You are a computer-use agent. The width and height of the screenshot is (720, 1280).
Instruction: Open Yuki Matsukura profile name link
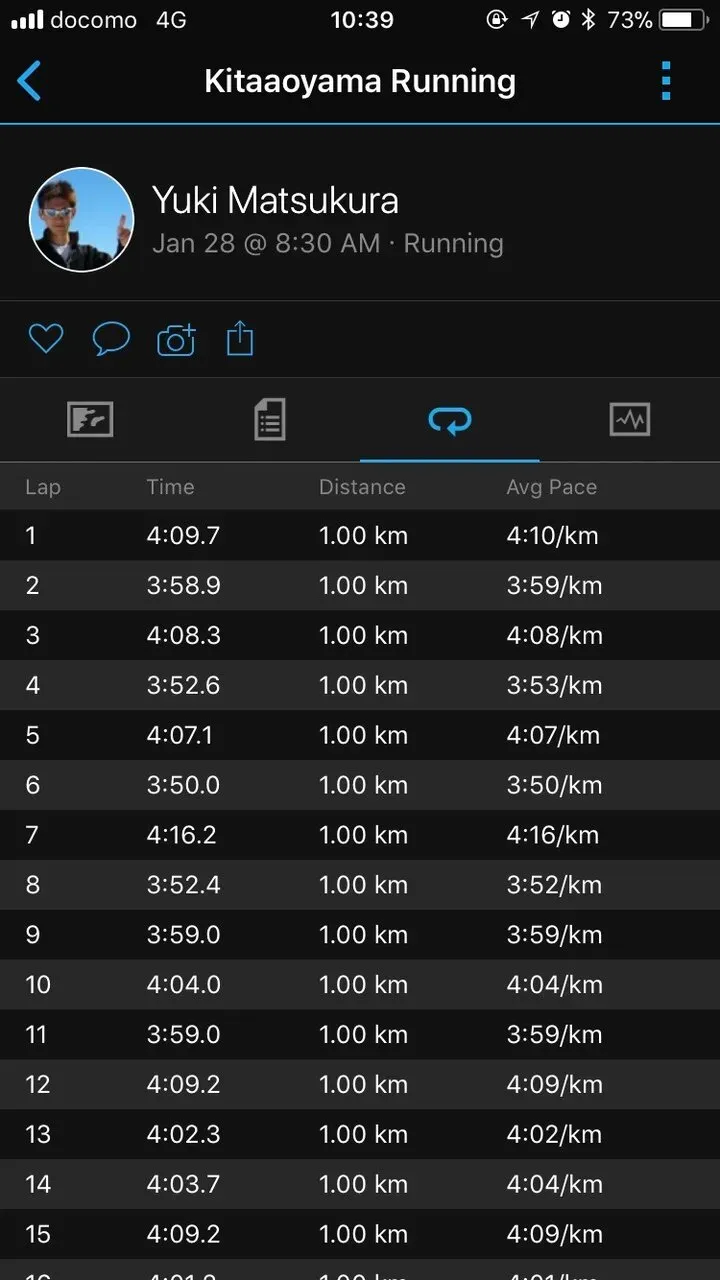(275, 201)
